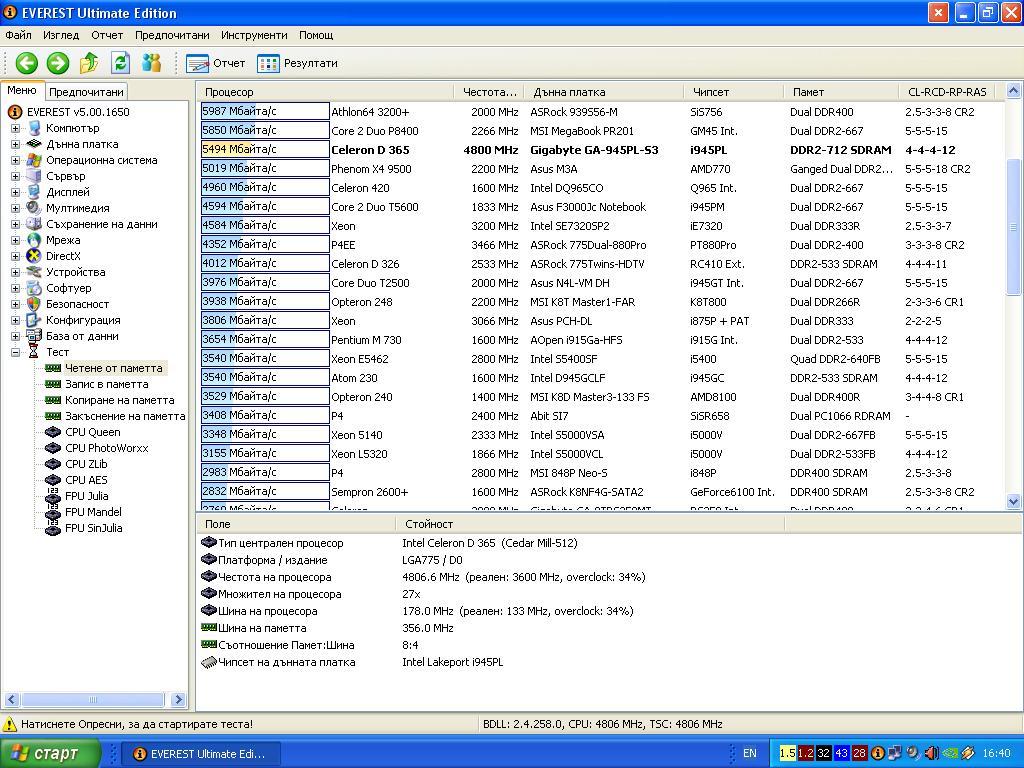Select the CPU Queen benchmark
Image resolution: width=1024 pixels, height=768 pixels.
[x=92, y=432]
